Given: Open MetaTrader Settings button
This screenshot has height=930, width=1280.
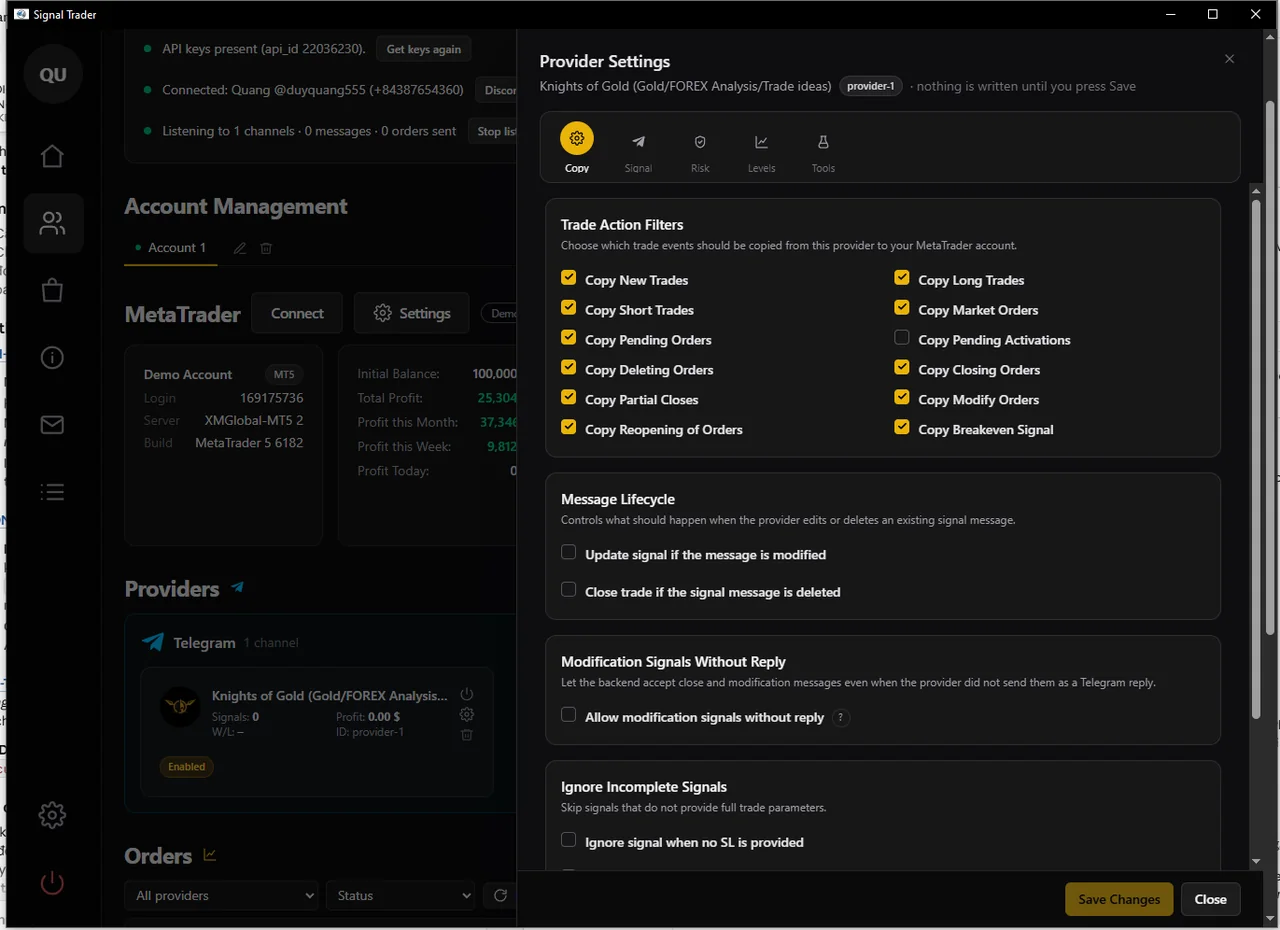Looking at the screenshot, I should coord(411,313).
